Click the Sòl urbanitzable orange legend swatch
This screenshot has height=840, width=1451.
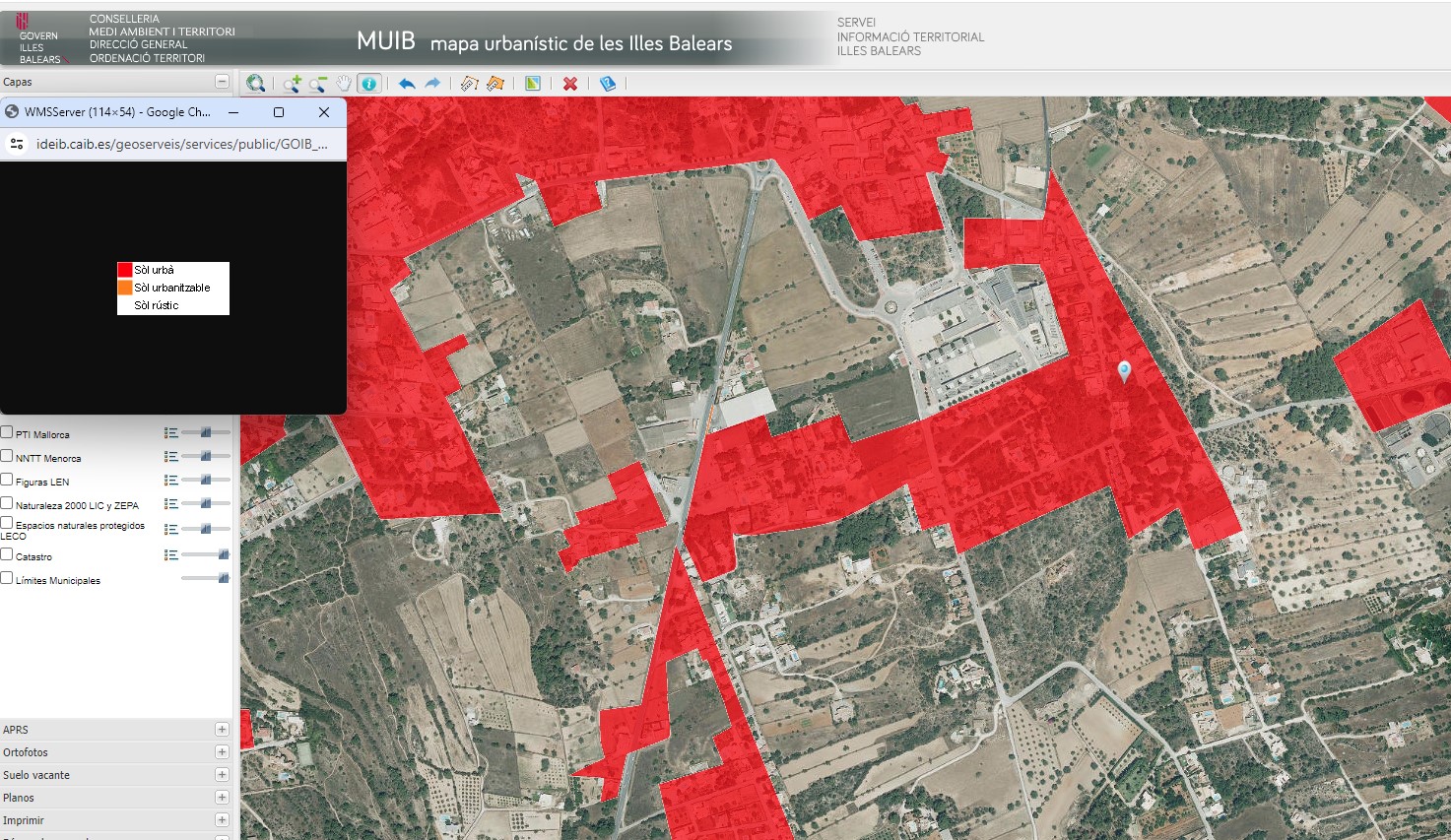pyautogui.click(x=125, y=288)
